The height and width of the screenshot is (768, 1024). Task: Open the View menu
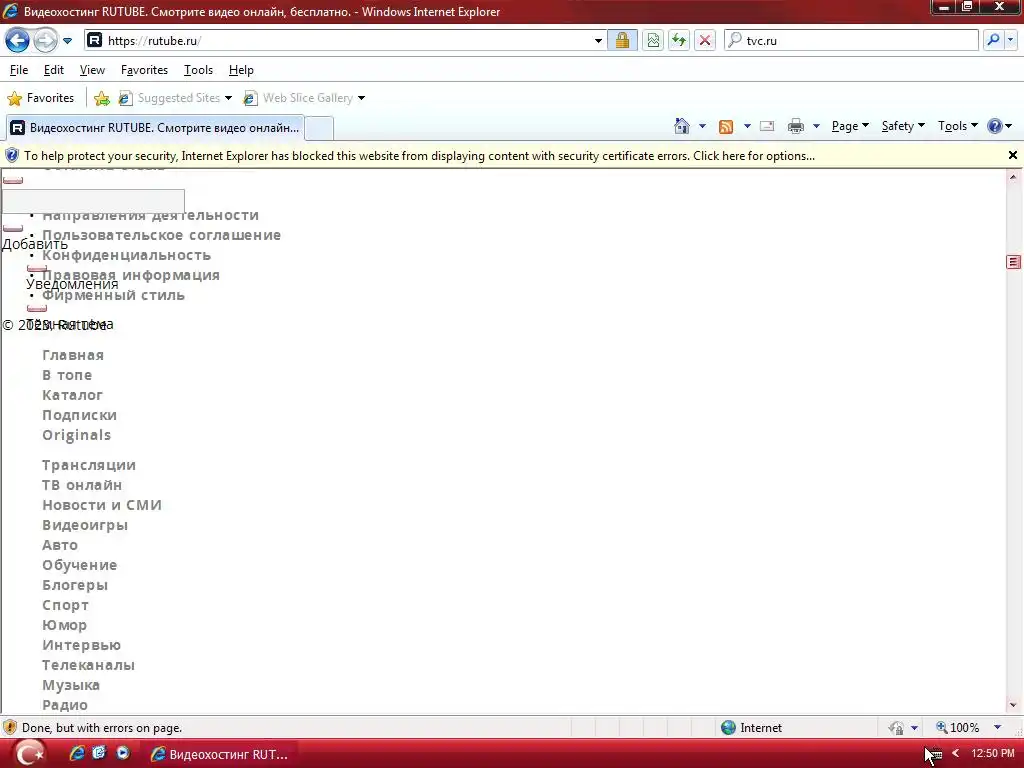pyautogui.click(x=92, y=70)
